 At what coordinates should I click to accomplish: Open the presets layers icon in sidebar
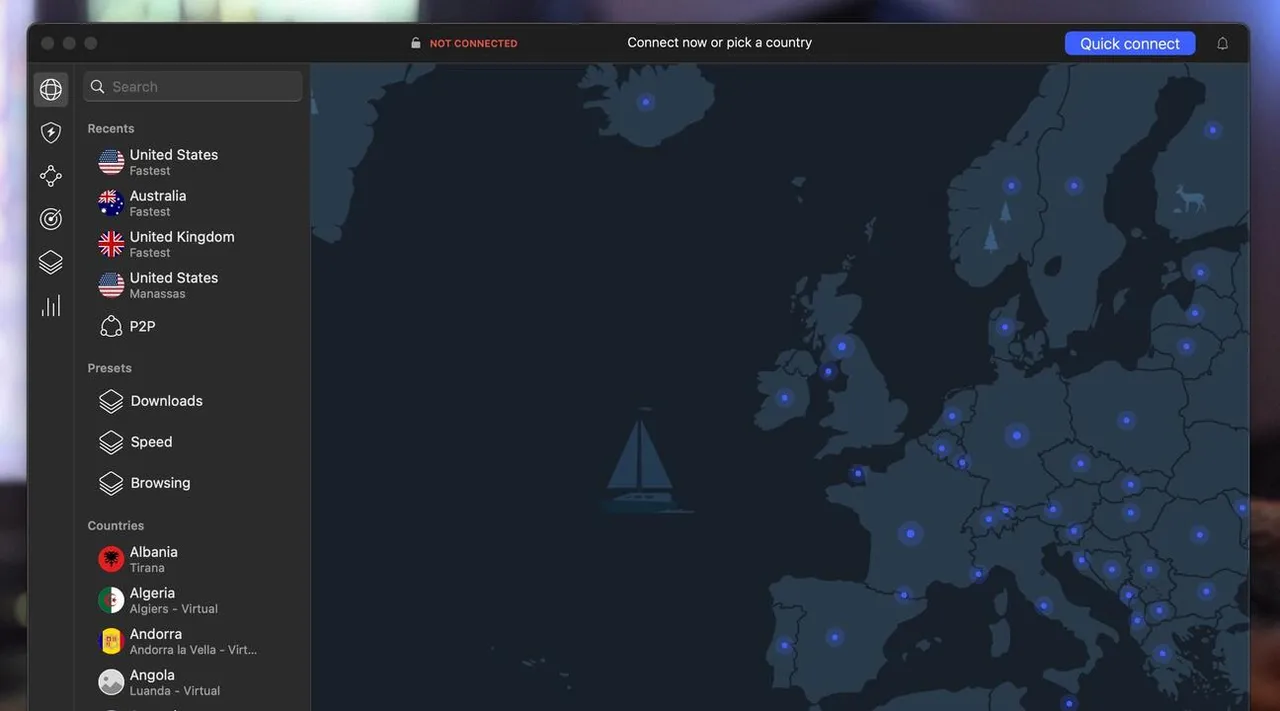(x=51, y=262)
